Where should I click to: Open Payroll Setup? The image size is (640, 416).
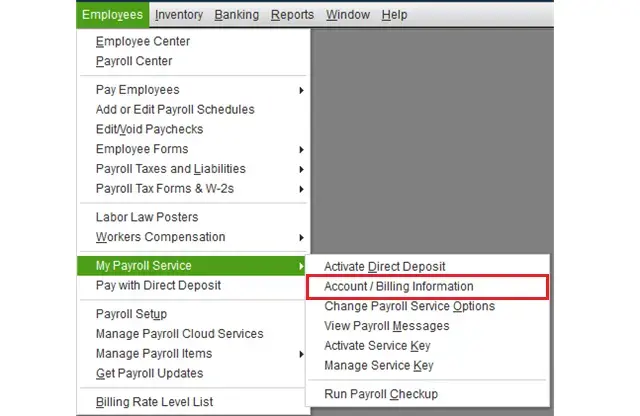click(x=131, y=314)
